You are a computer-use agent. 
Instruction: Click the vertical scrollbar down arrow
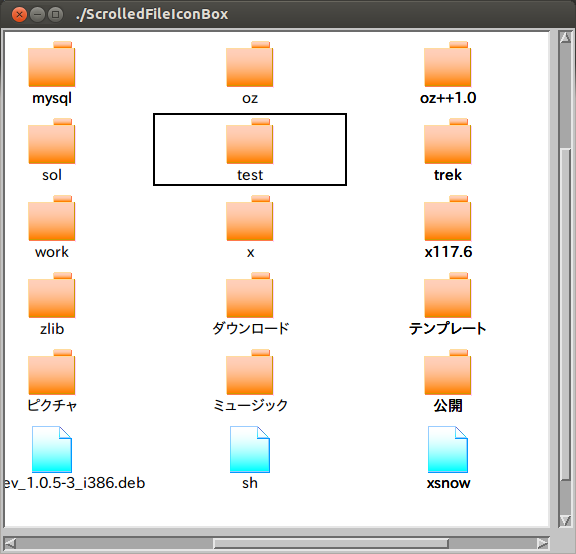coord(565,520)
